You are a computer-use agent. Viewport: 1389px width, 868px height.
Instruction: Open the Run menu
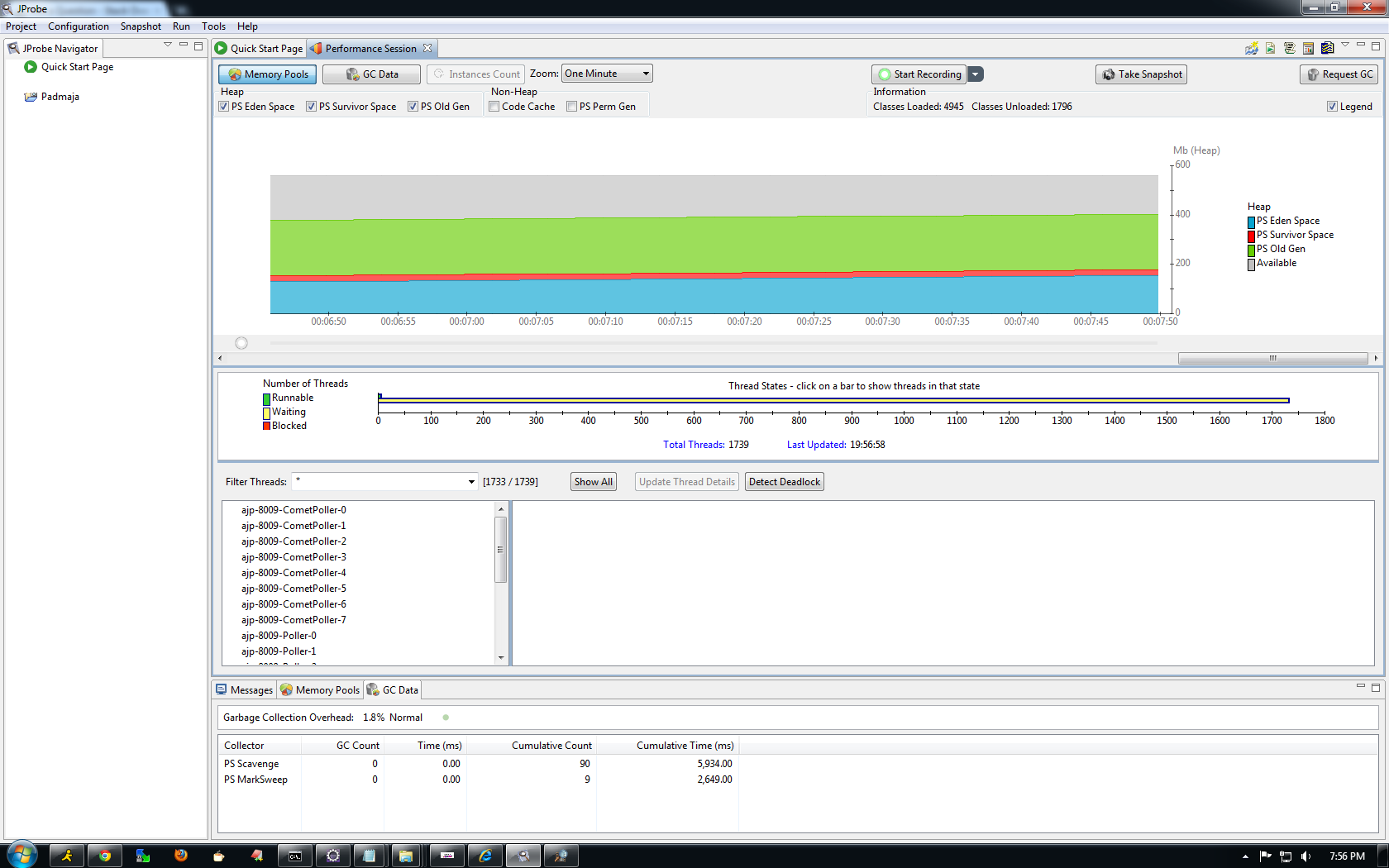[181, 26]
